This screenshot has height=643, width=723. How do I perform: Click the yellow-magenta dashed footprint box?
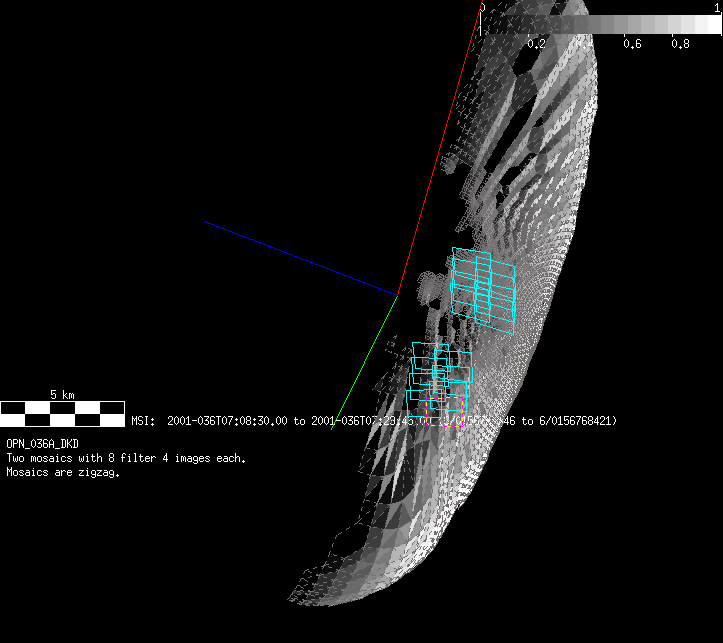point(445,411)
